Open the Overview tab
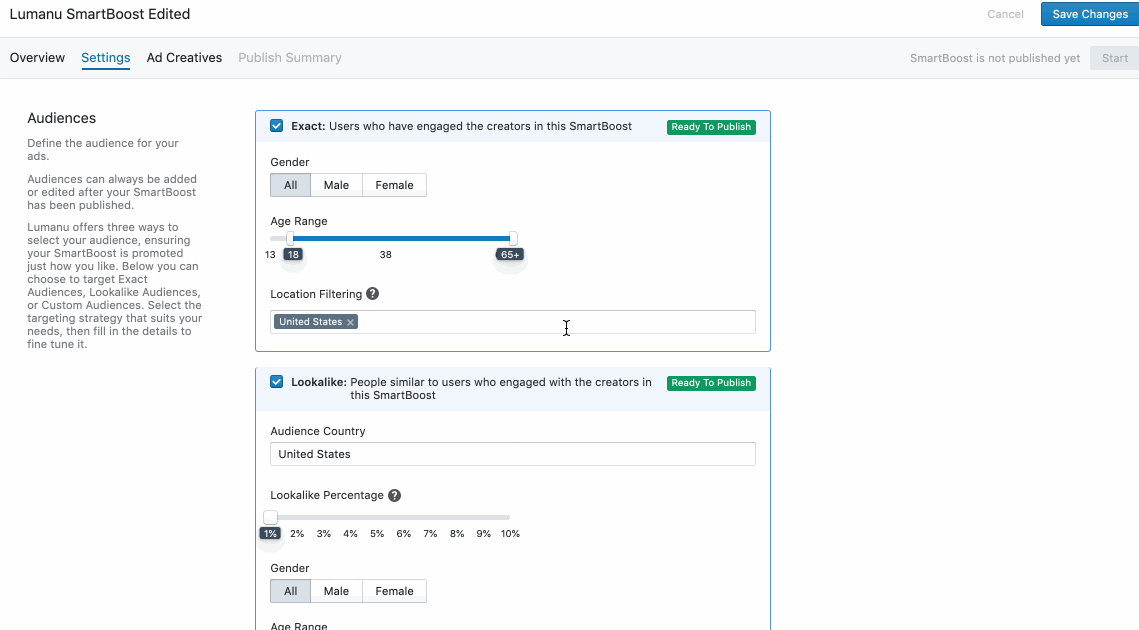This screenshot has height=630, width=1139. [37, 57]
